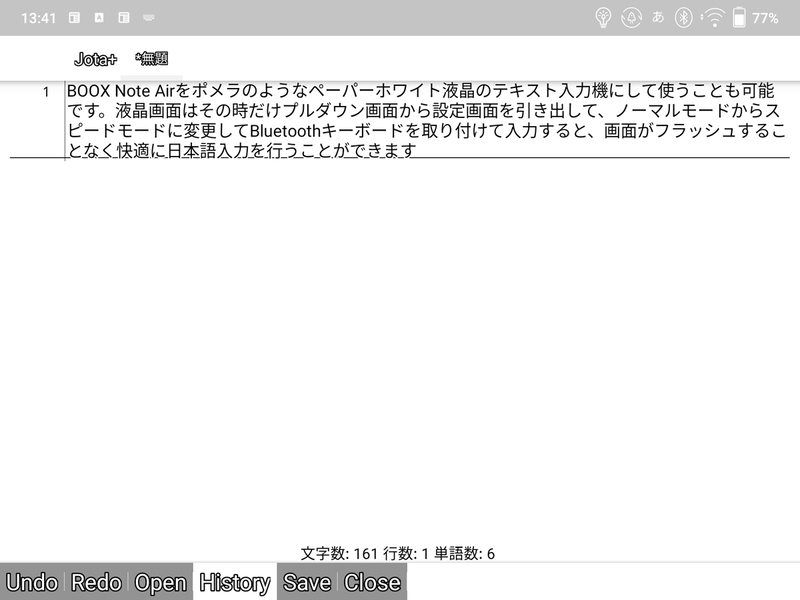
Task: Tap the あ input method indicator
Action: pyautogui.click(x=658, y=17)
